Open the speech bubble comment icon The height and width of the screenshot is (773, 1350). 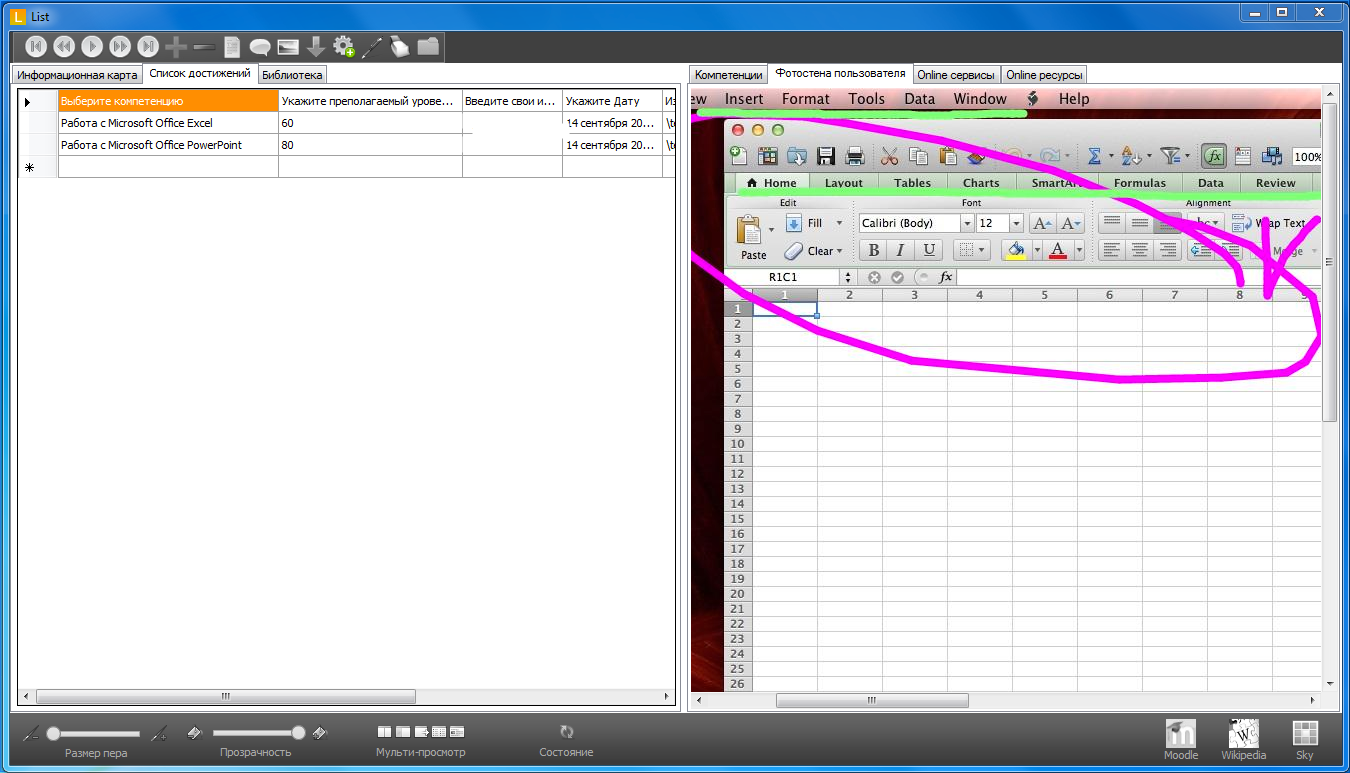(260, 47)
